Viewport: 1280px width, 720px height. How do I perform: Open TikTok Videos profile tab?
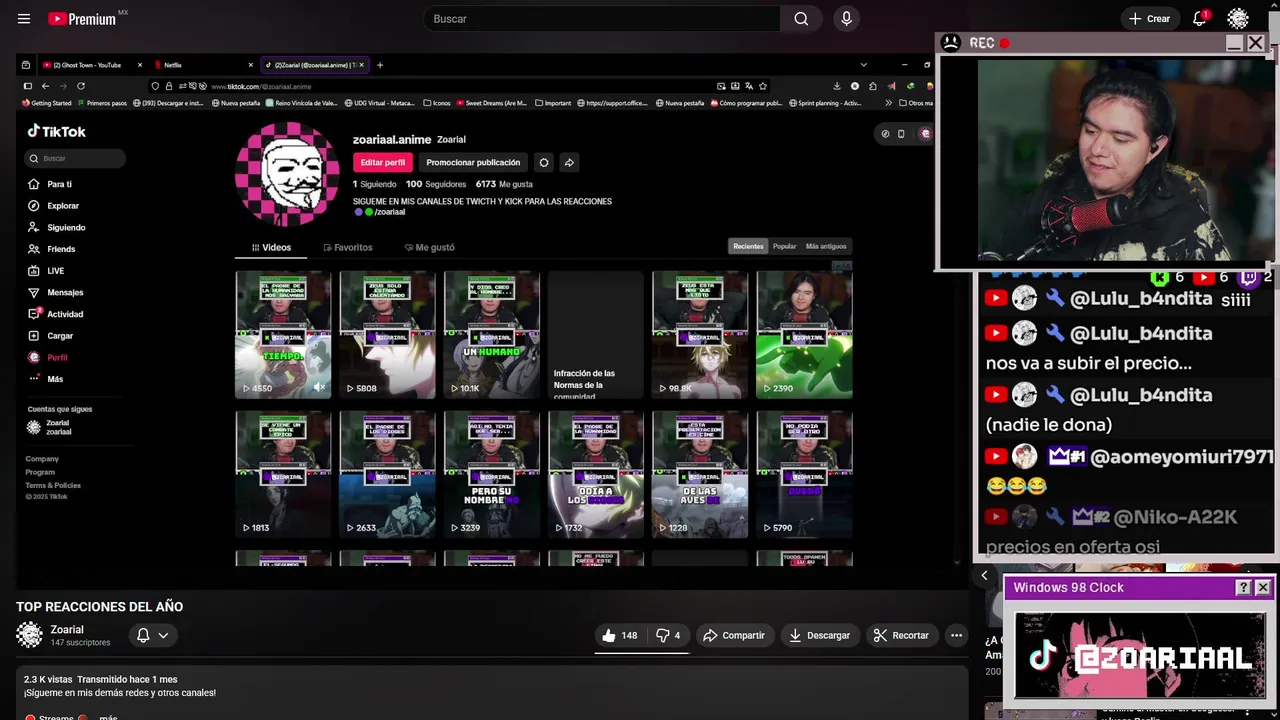point(271,247)
